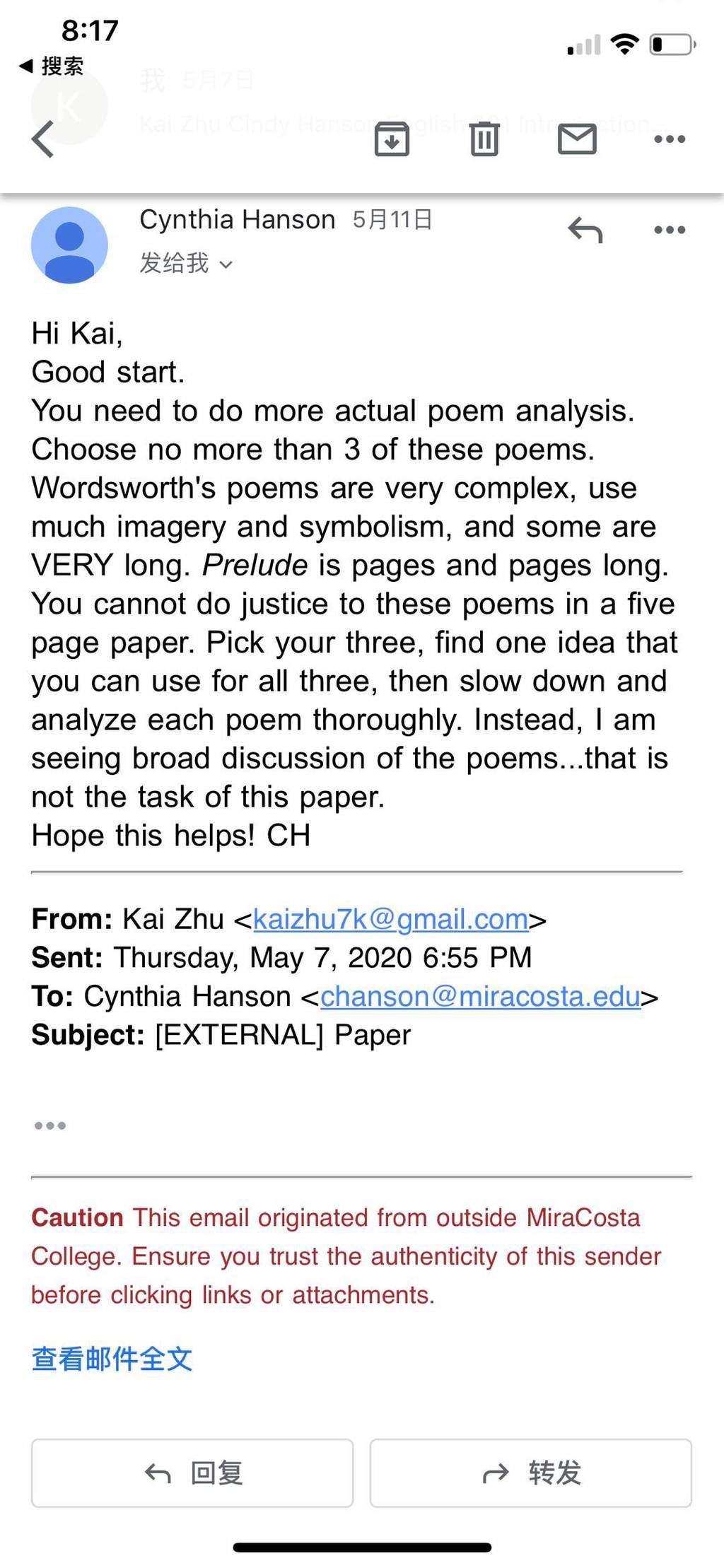Reply using the arrow beside the date
The height and width of the screenshot is (1568, 724).
pyautogui.click(x=585, y=230)
